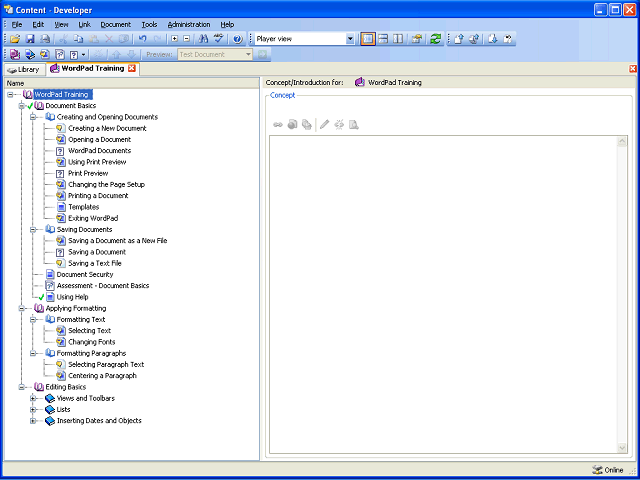Run the ABC spell check icon
The image size is (640, 480).
click(219, 39)
